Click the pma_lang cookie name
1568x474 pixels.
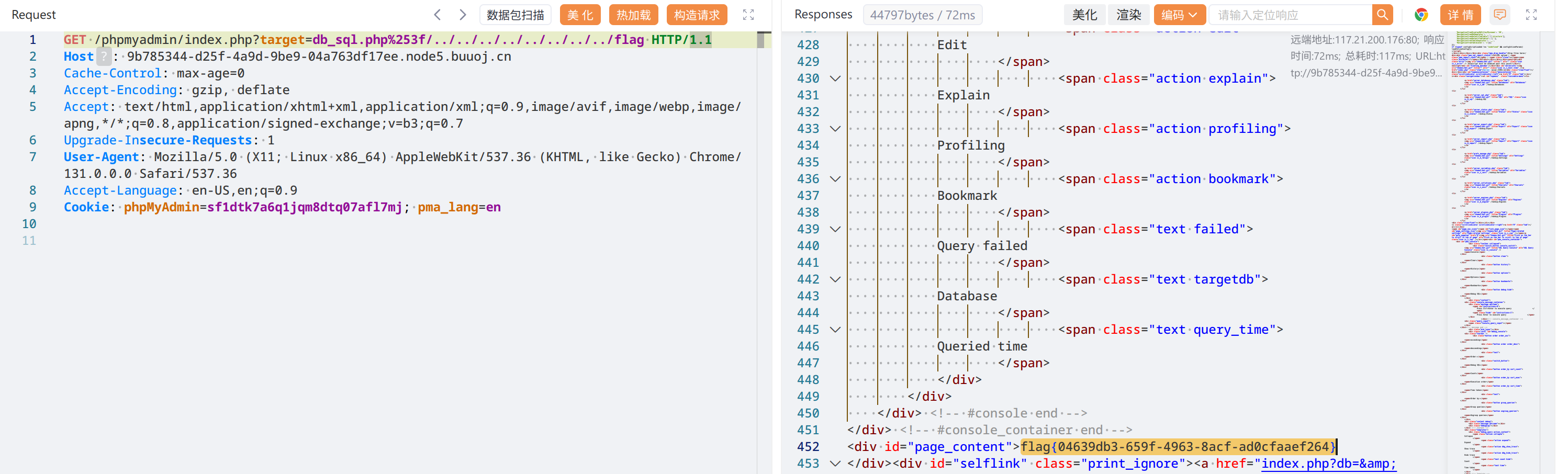pos(447,208)
